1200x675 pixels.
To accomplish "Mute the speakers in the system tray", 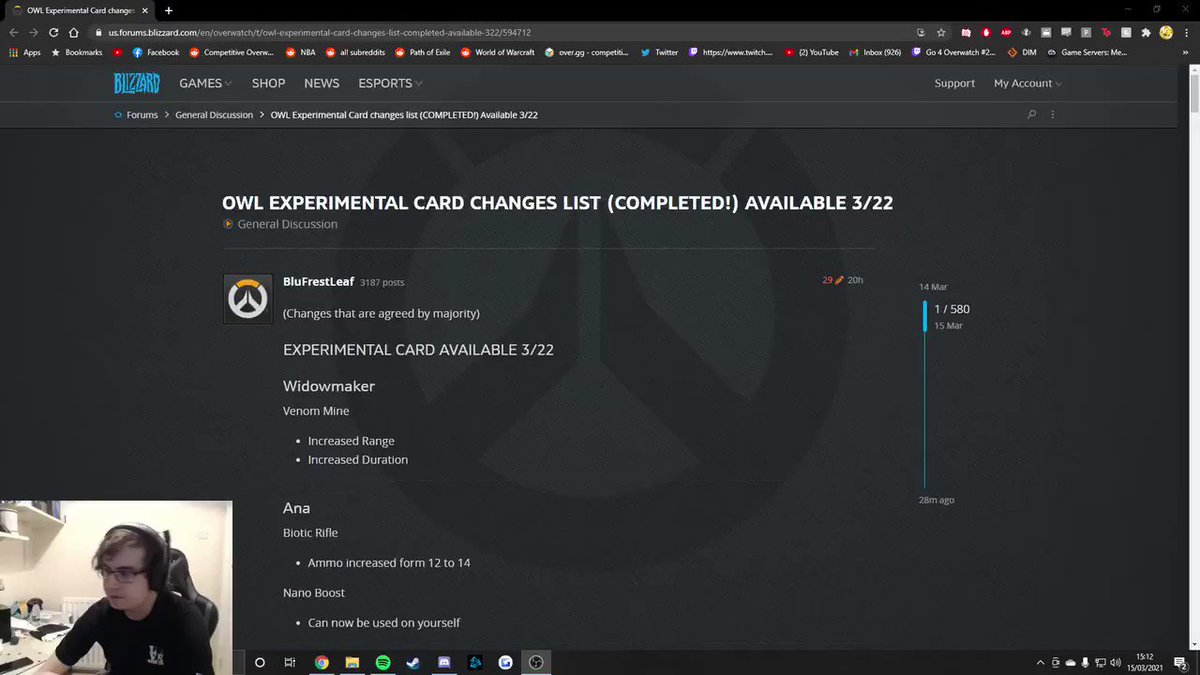I will 1115,662.
